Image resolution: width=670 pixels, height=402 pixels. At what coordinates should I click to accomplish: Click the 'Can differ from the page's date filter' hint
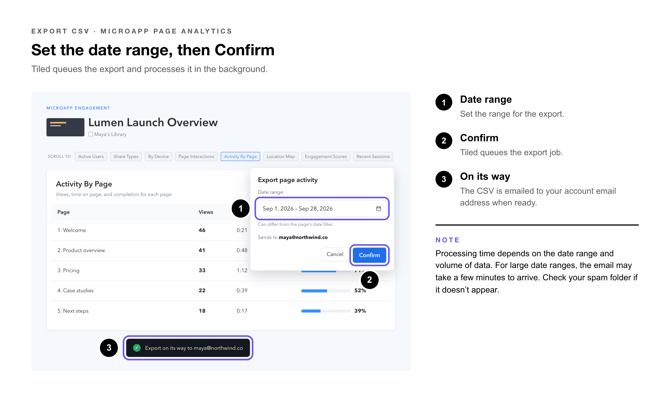click(296, 224)
